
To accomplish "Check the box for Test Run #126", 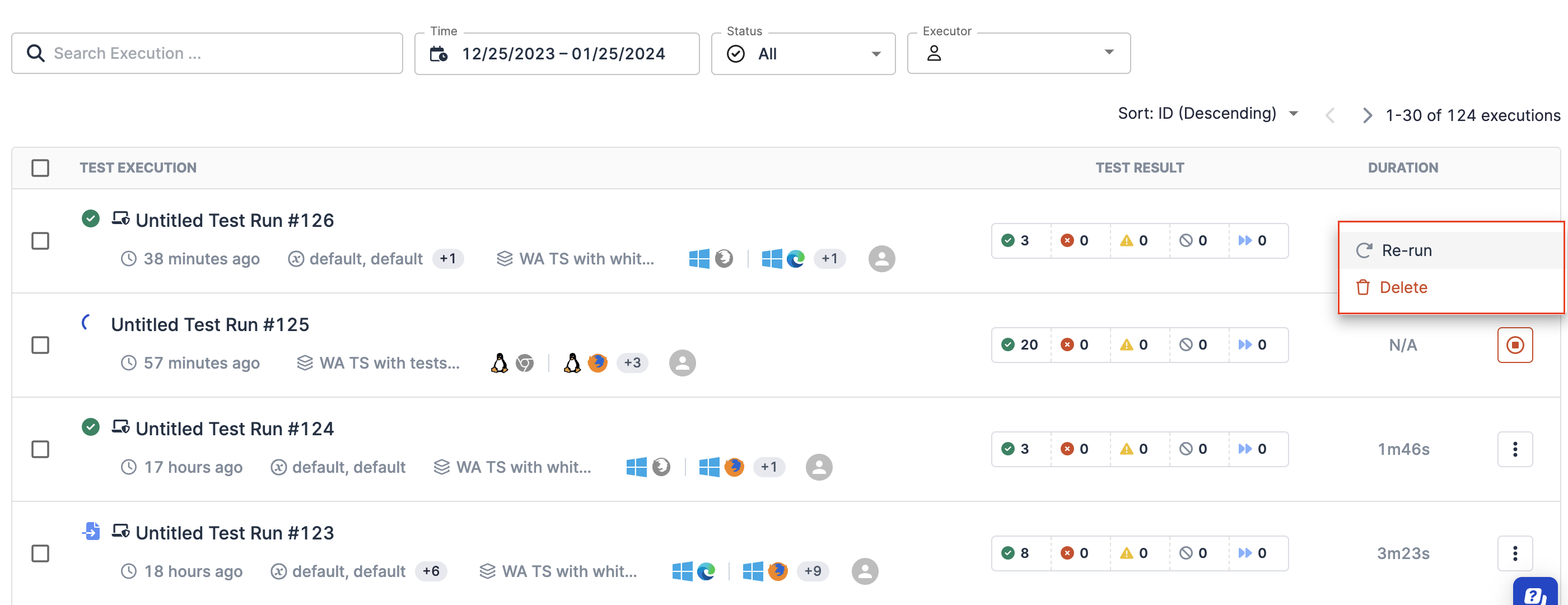I will (40, 241).
